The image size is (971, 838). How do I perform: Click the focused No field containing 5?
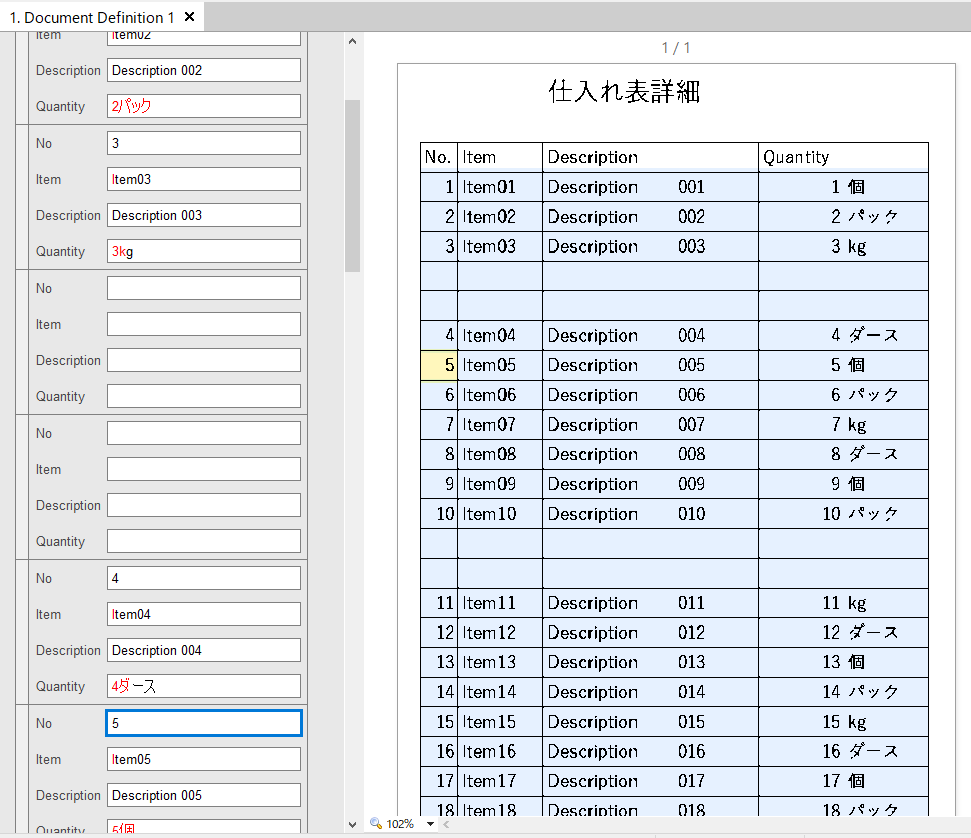tap(204, 723)
